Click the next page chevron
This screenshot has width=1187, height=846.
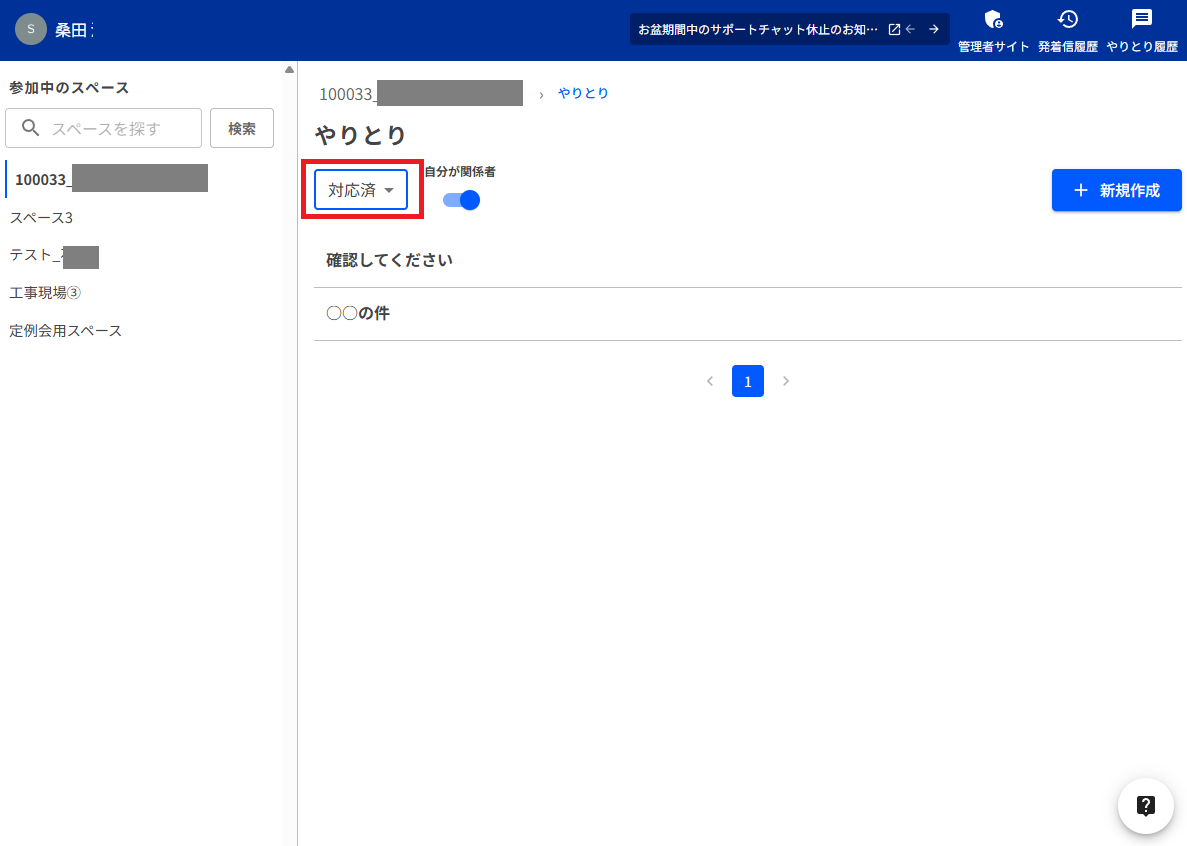pyautogui.click(x=785, y=381)
